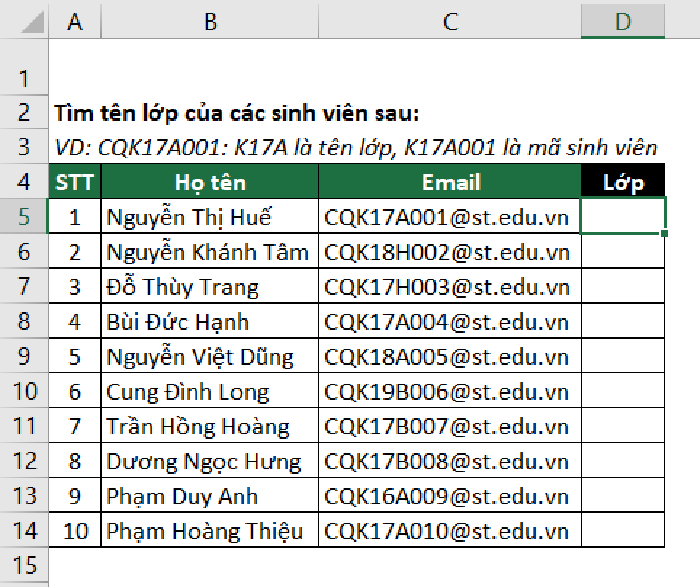Select row 12 header
This screenshot has height=587, width=700.
[24, 460]
